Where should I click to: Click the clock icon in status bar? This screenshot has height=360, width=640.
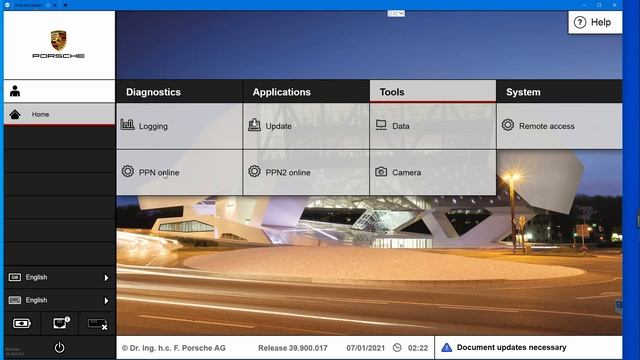coord(397,348)
